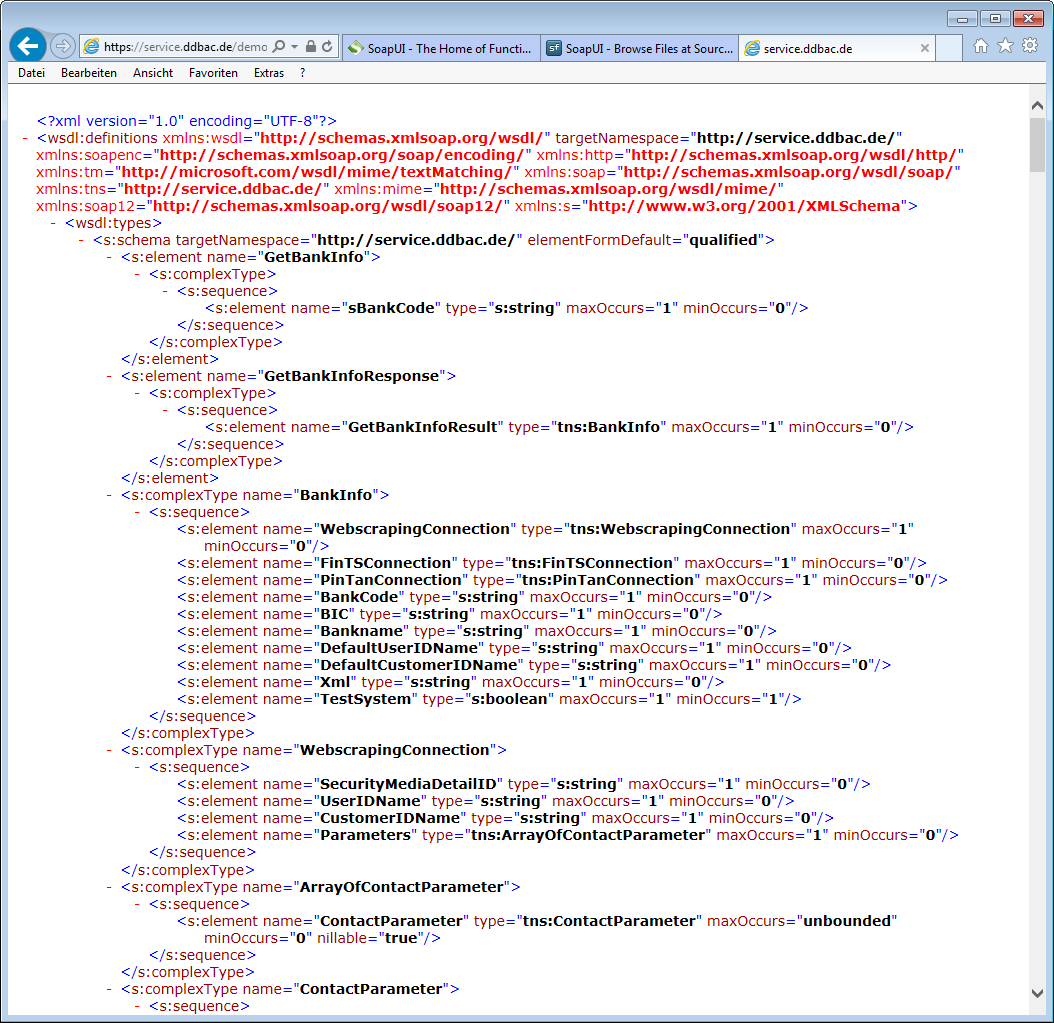Image resolution: width=1054 pixels, height=1023 pixels.
Task: Click the forward navigation arrow
Action: click(62, 46)
